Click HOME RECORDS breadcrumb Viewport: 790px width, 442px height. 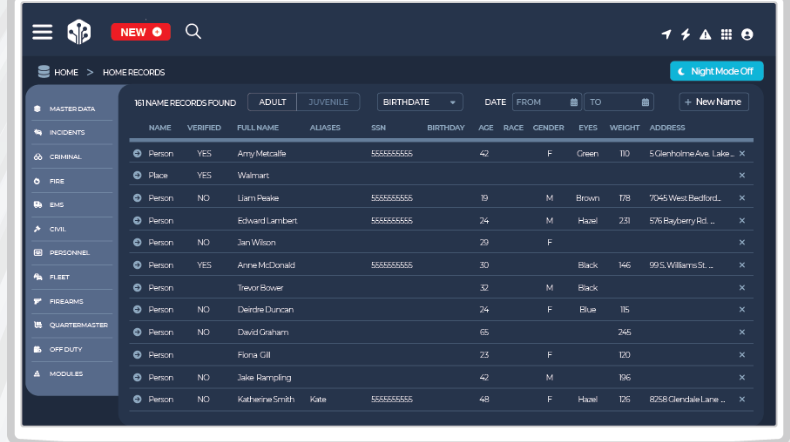click(134, 73)
